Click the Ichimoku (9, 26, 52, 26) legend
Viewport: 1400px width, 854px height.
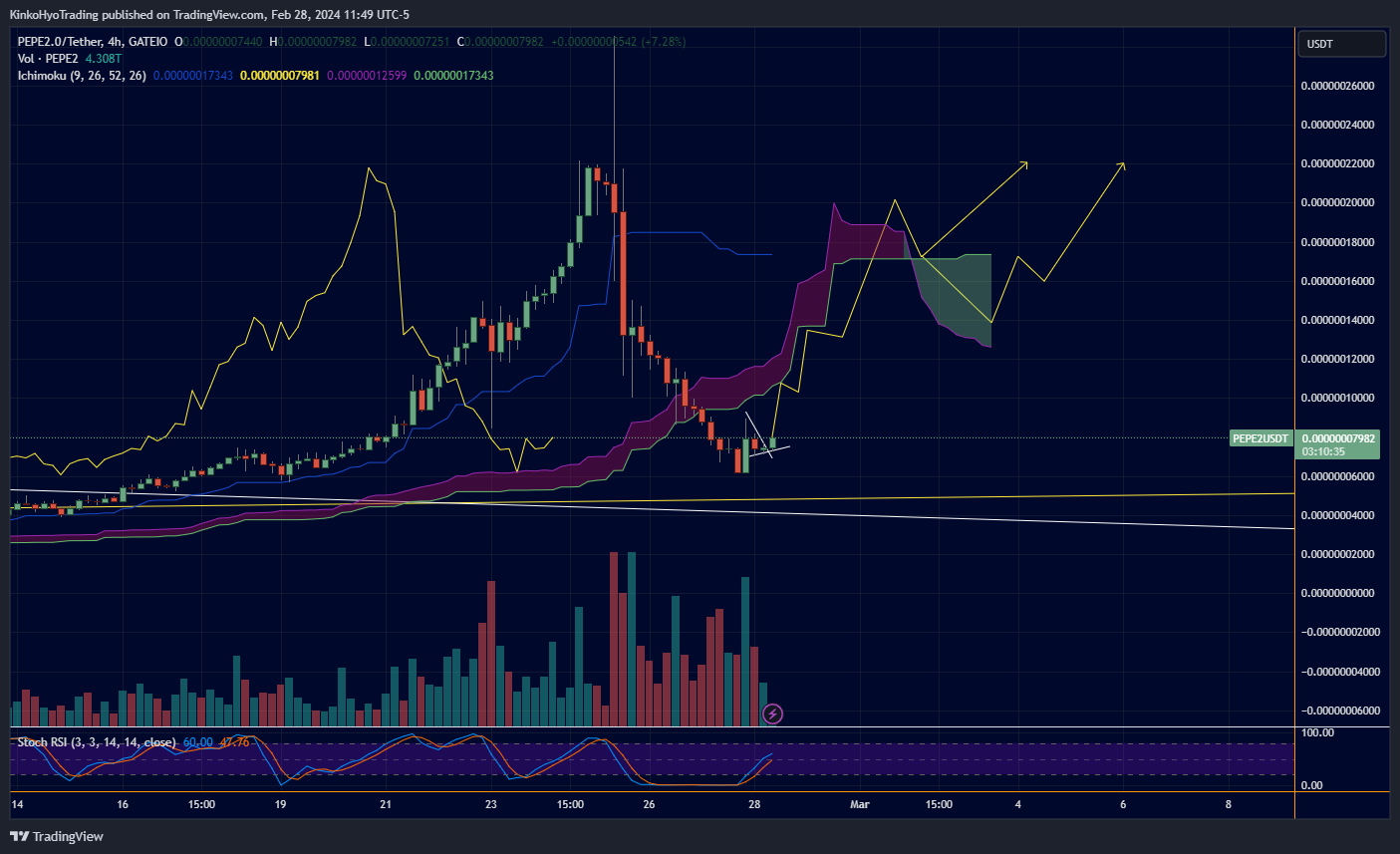(x=82, y=76)
